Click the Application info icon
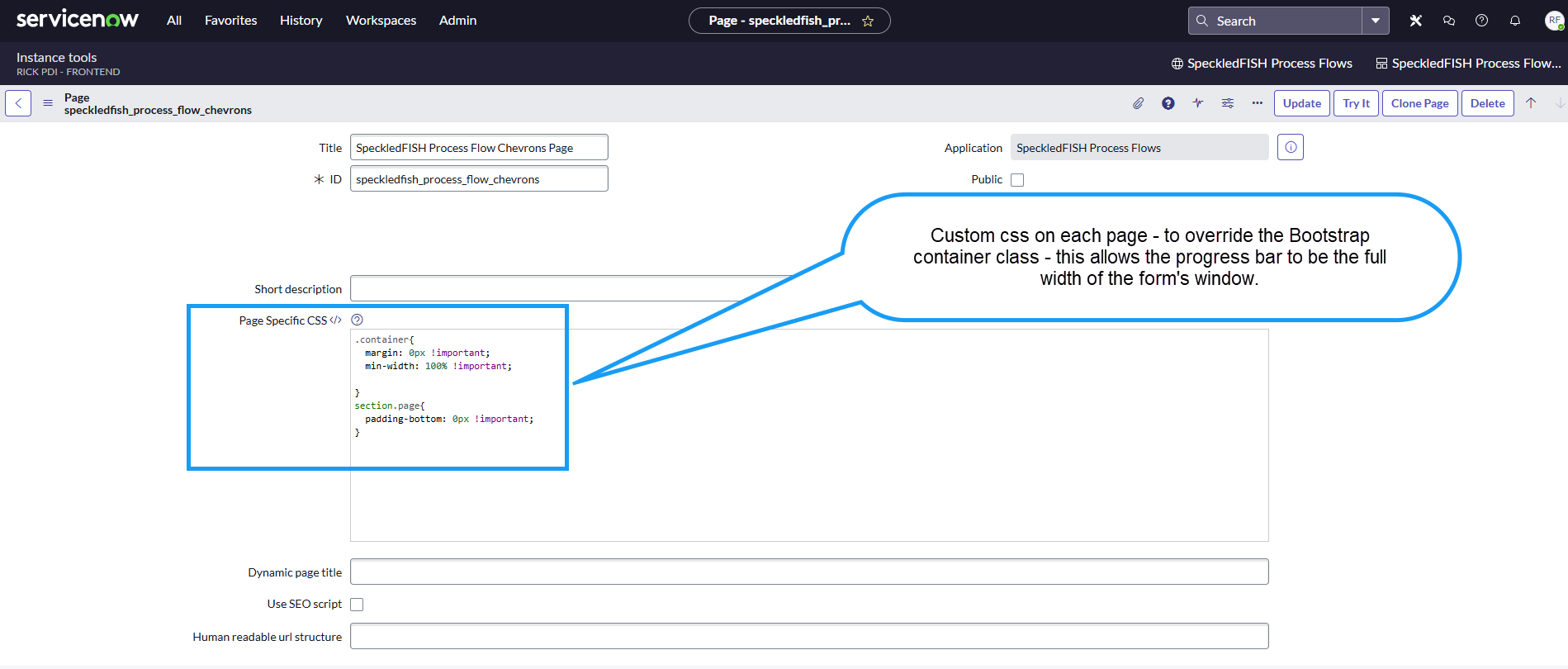The height and width of the screenshot is (669, 1568). [1291, 147]
